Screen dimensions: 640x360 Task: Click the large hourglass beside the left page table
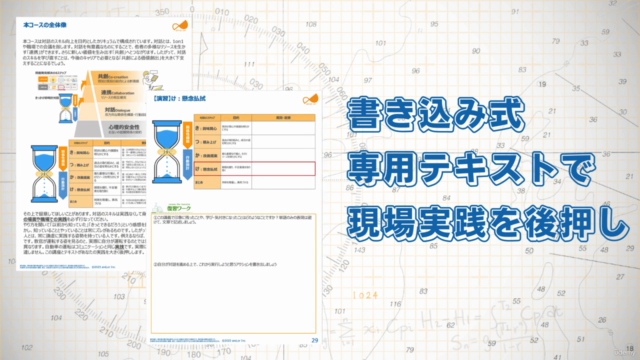(x=44, y=174)
